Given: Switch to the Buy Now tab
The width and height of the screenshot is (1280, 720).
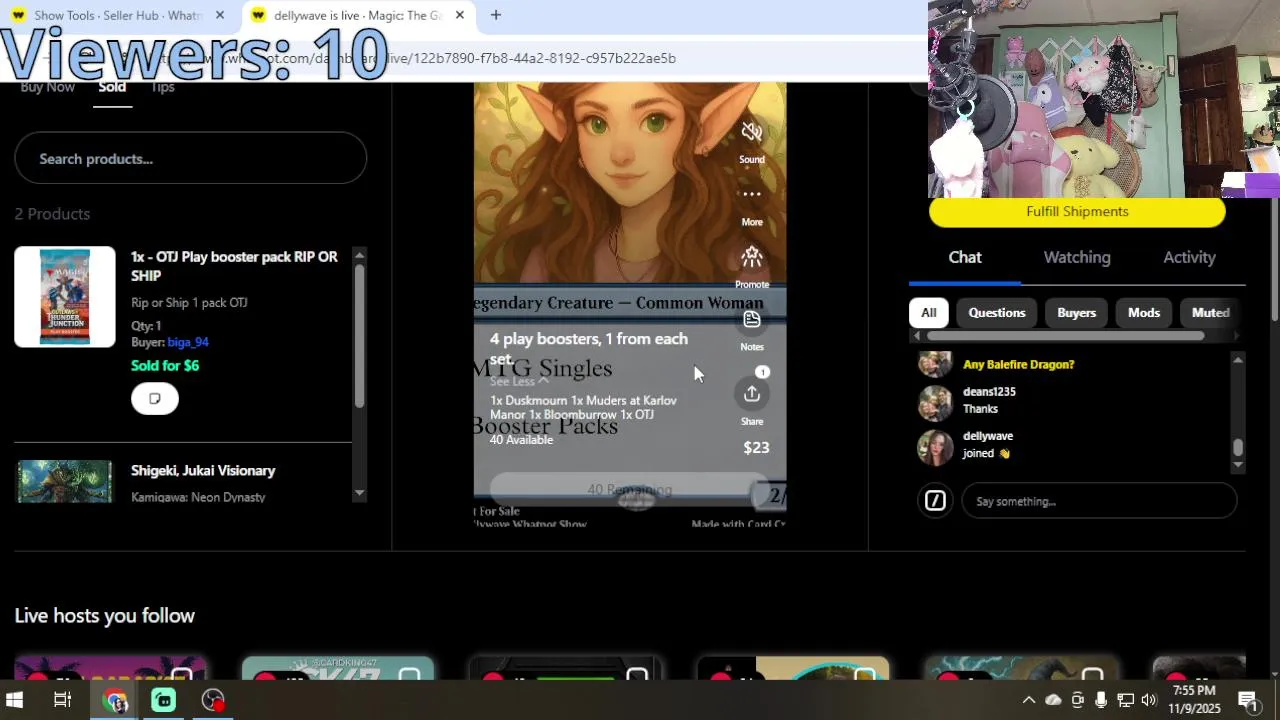Looking at the screenshot, I should [47, 87].
